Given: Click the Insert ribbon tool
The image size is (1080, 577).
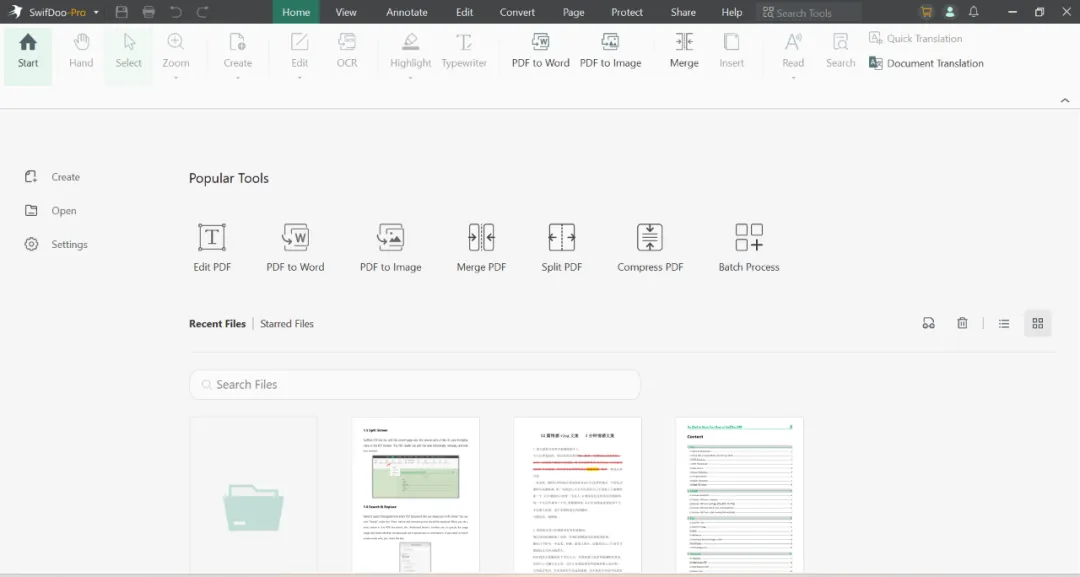Looking at the screenshot, I should coord(731,52).
